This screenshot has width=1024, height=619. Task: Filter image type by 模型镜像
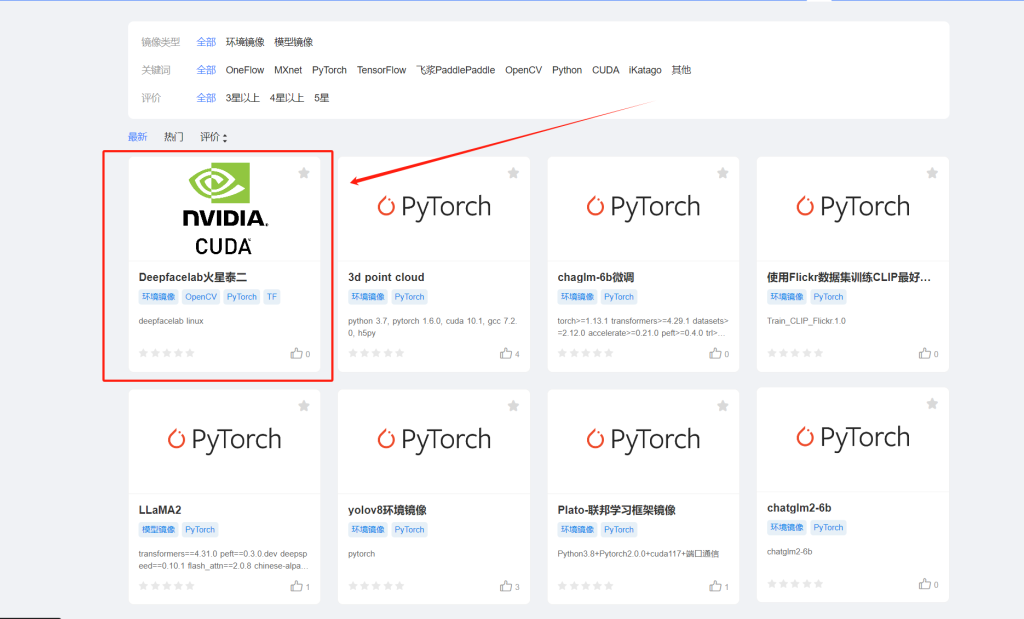[293, 42]
